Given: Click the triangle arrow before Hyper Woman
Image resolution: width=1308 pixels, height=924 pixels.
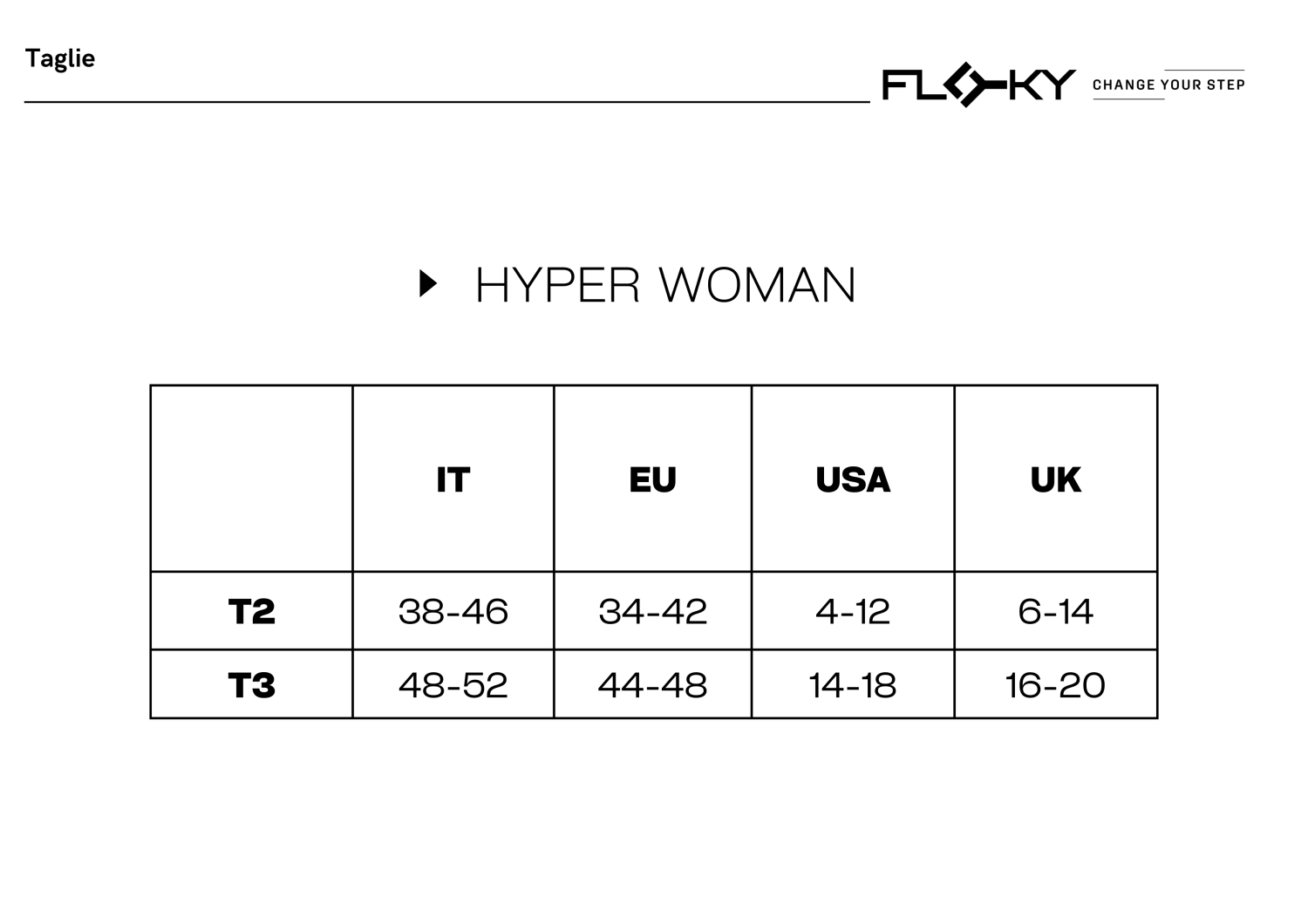Looking at the screenshot, I should point(427,283).
